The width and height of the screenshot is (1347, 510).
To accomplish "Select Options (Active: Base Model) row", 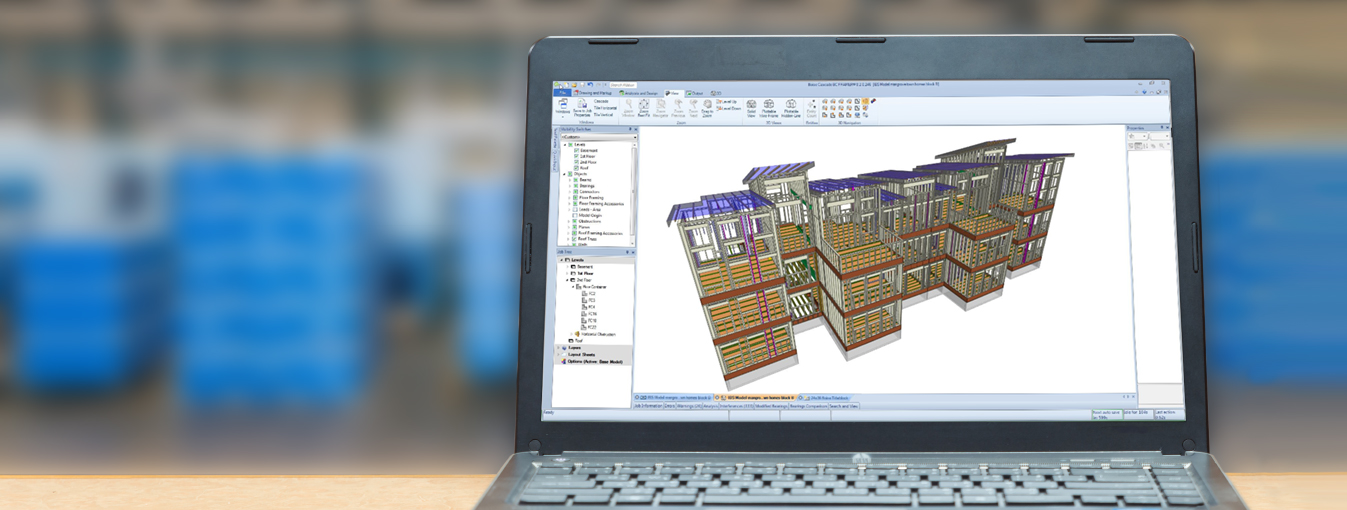I will [x=595, y=361].
